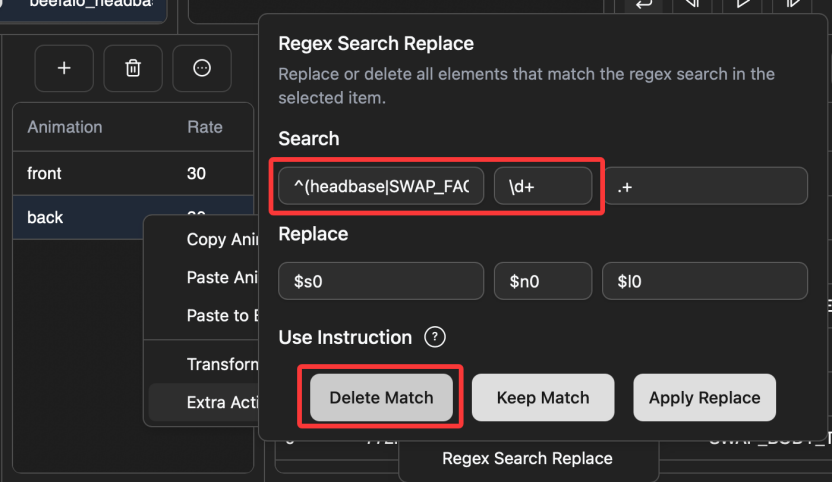832x482 pixels.
Task: Step to the next frame
Action: tap(793, 5)
